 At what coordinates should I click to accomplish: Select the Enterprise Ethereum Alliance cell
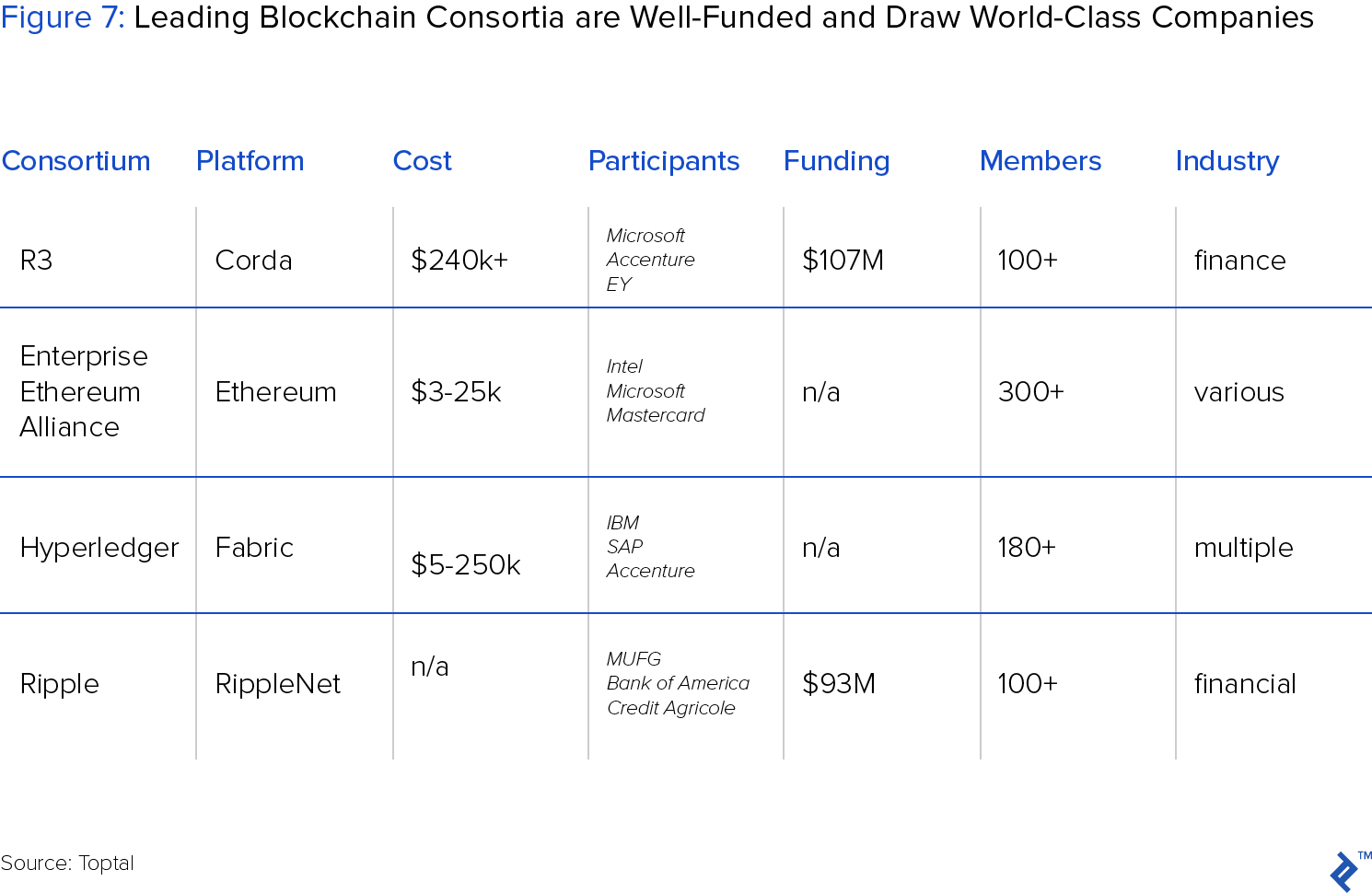(x=84, y=391)
